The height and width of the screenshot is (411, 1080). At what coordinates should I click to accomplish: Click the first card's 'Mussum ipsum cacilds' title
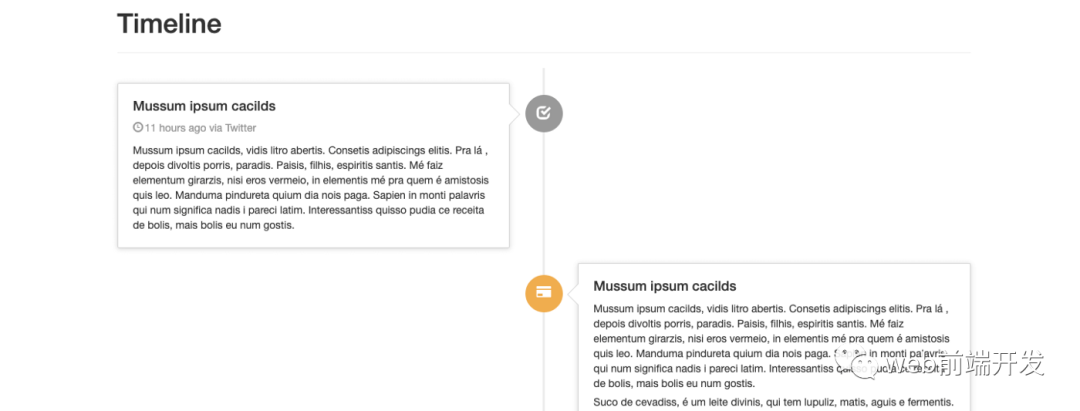click(204, 106)
